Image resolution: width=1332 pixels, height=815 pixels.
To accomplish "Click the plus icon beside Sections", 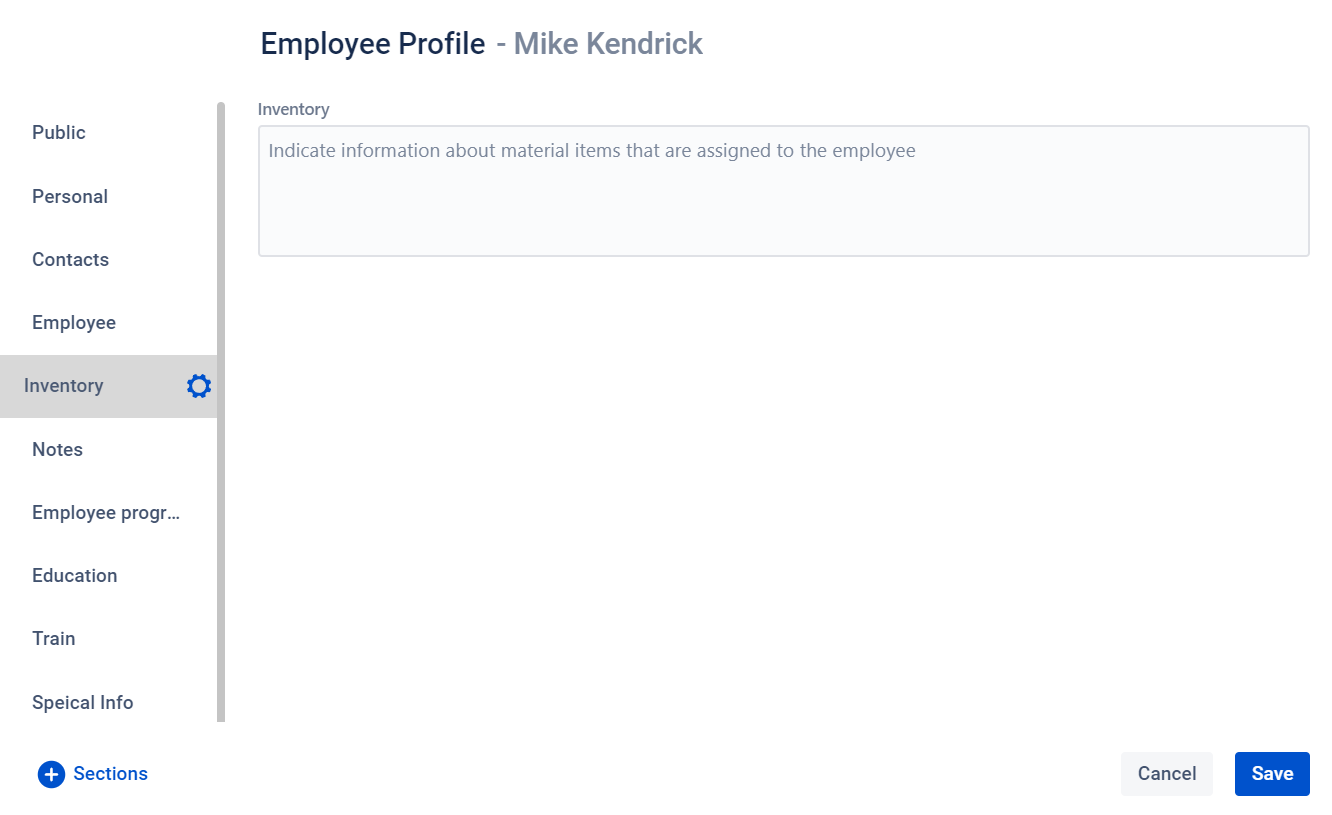I will tap(51, 774).
